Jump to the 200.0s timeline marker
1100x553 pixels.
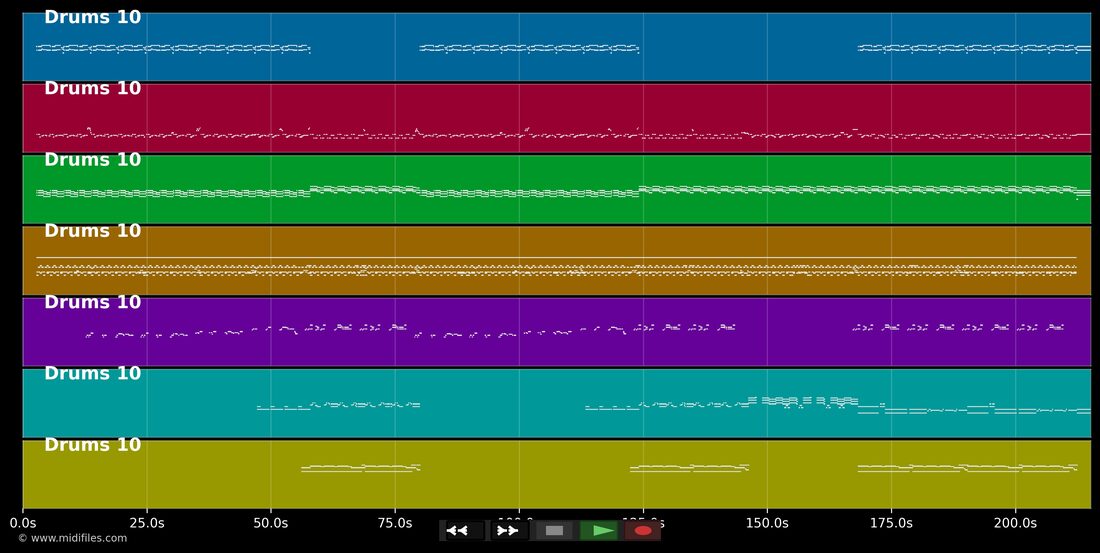pos(1015,523)
